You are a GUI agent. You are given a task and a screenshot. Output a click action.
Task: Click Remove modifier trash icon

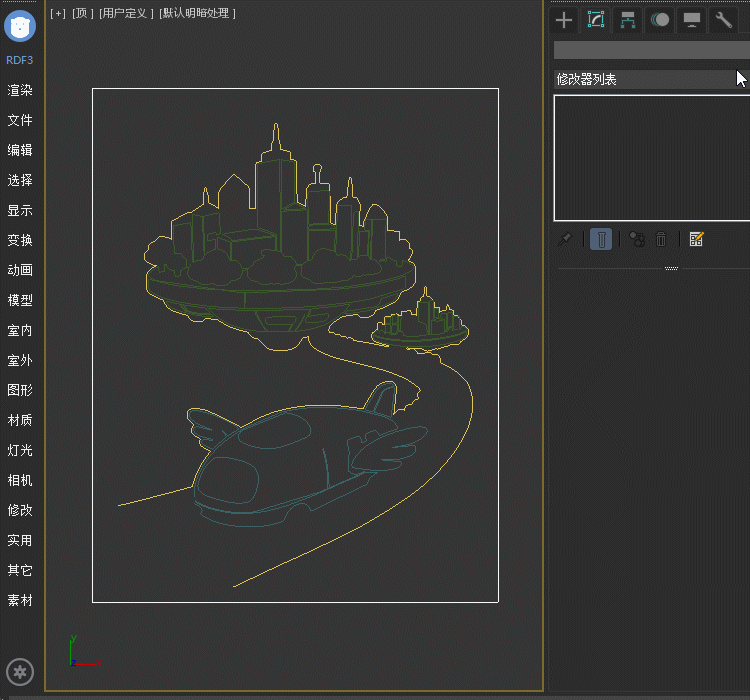(661, 239)
